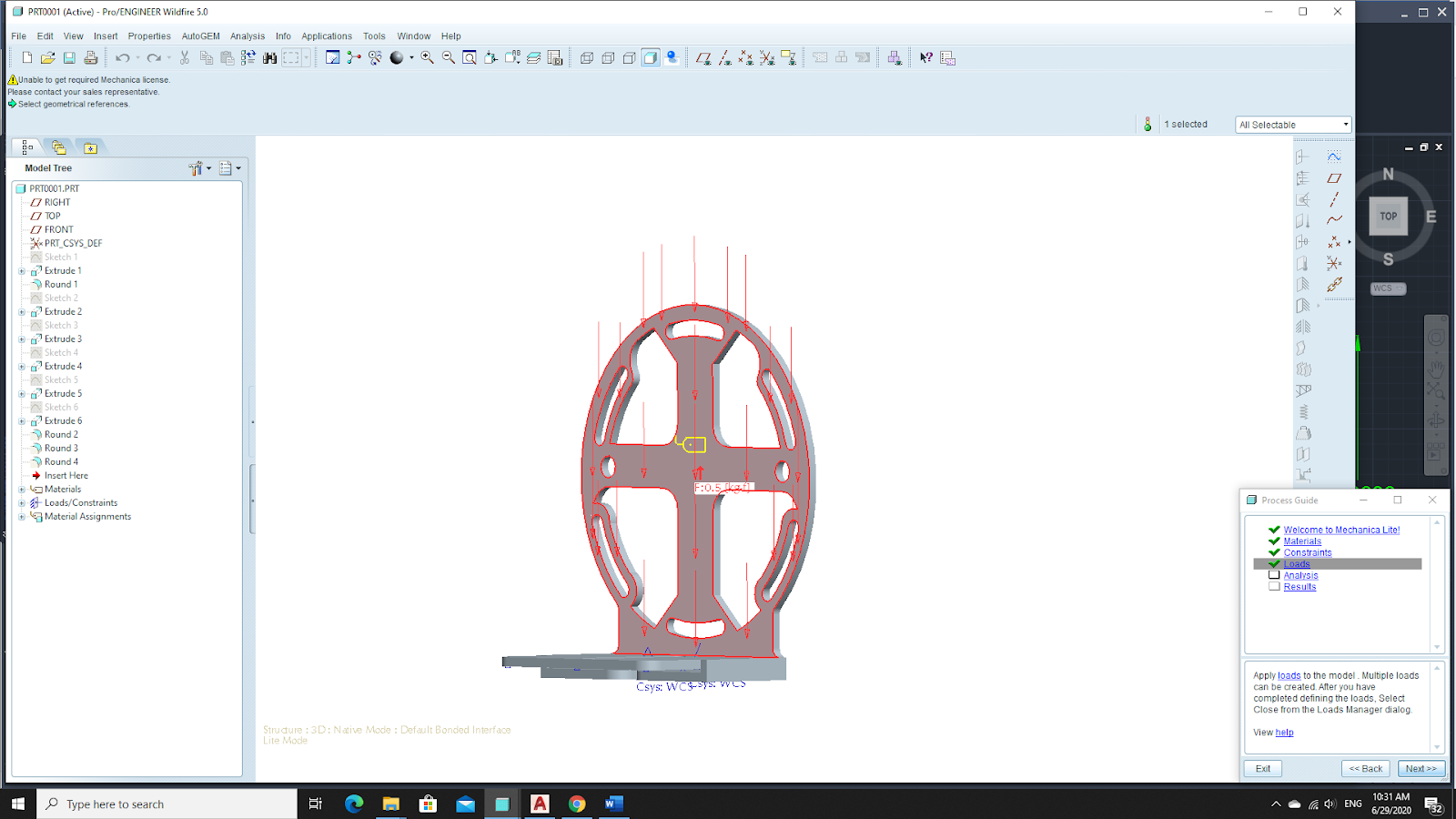Click the Find binoculars icon
This screenshot has width=1456, height=819.
[x=269, y=58]
